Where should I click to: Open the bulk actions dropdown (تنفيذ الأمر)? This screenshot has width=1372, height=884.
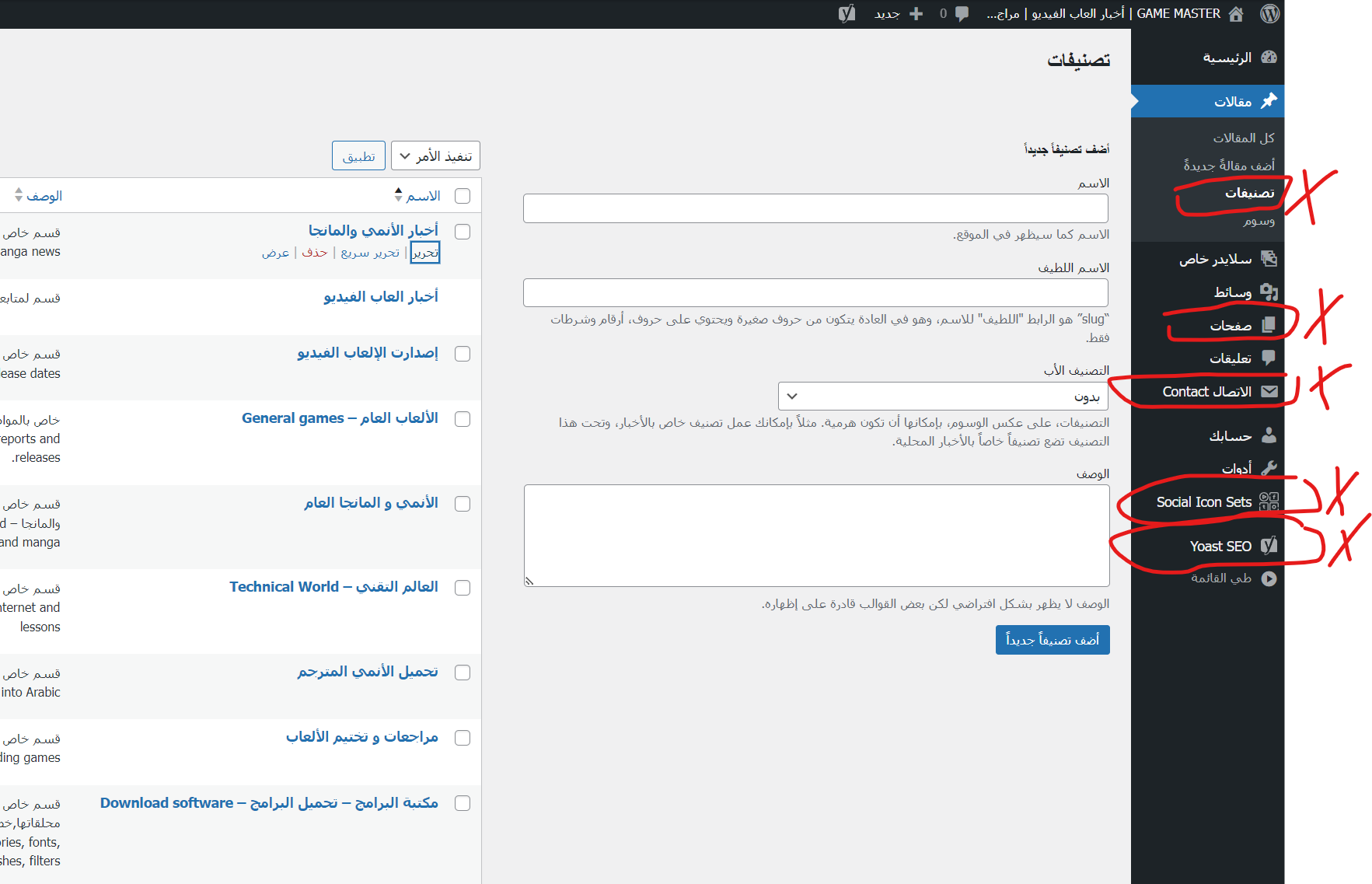coord(435,156)
